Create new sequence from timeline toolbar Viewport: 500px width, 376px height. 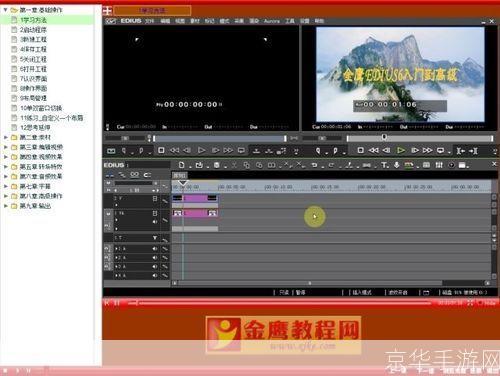[x=181, y=165]
